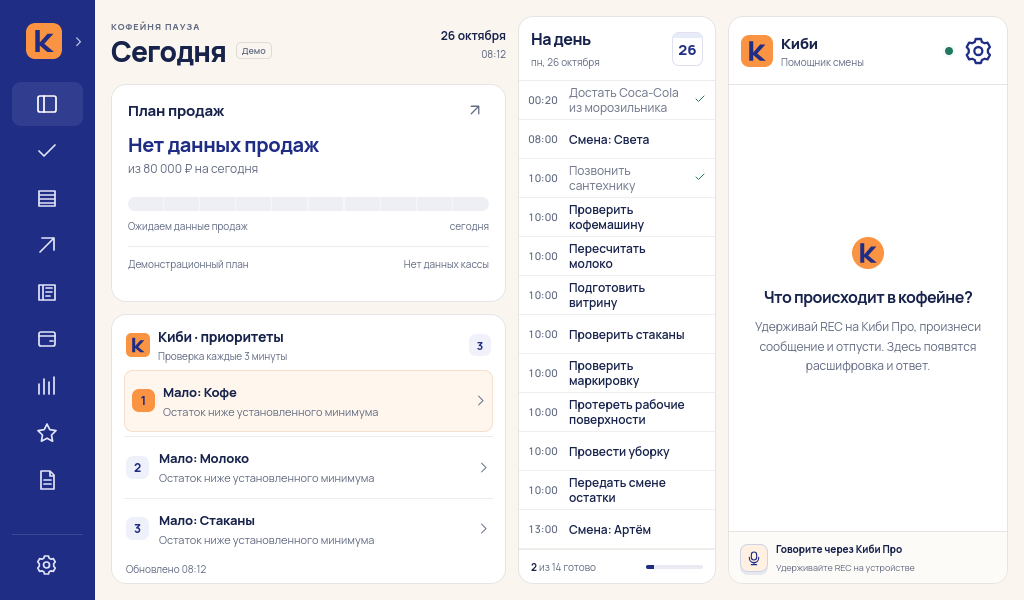
Task: Select the Смена: Света entry
Action: (616, 139)
